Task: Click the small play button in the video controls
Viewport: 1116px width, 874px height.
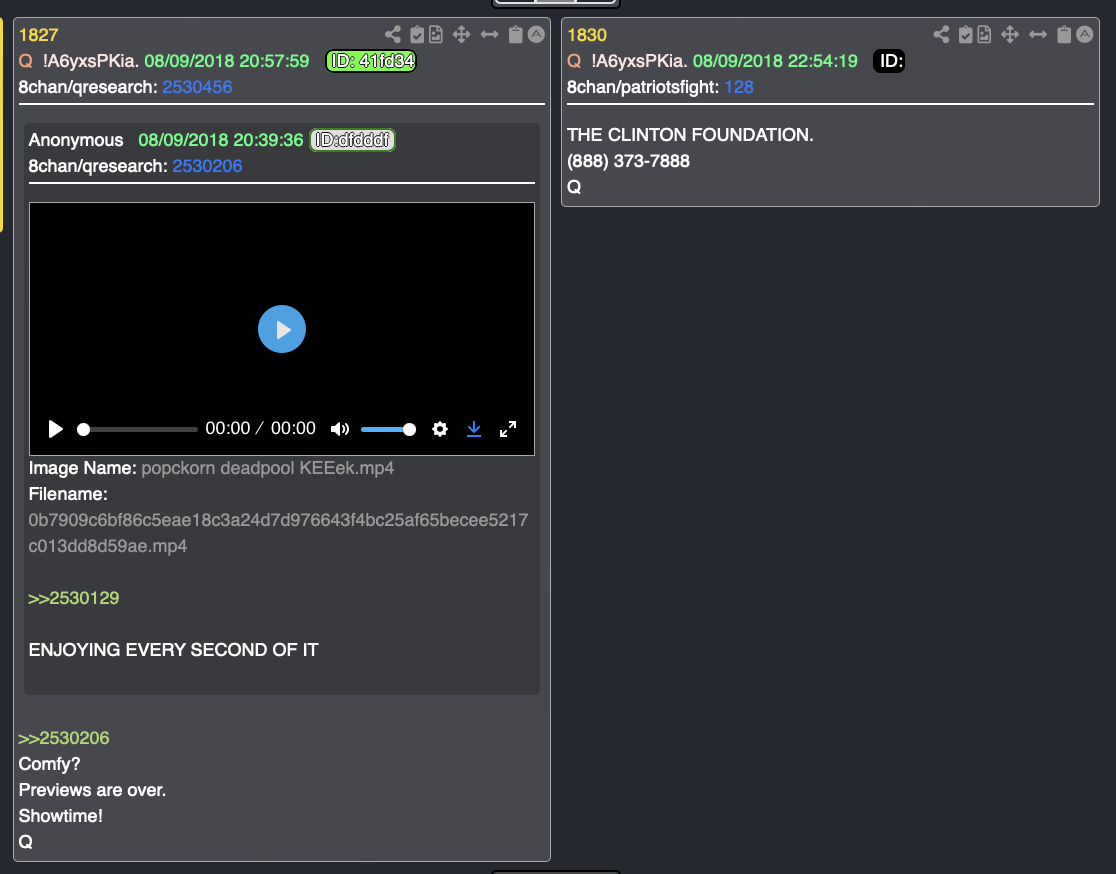Action: [56, 429]
